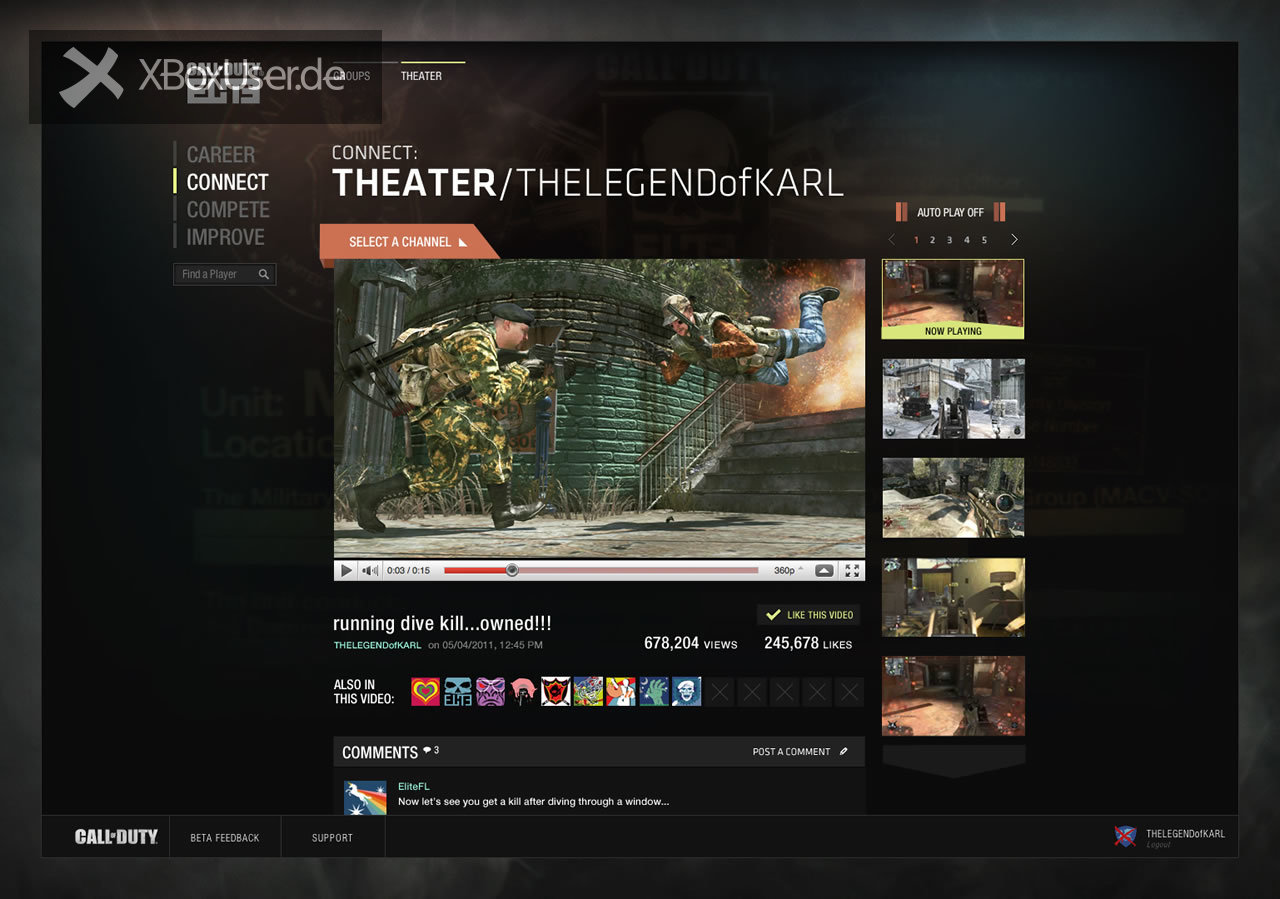The width and height of the screenshot is (1280, 899).
Task: Switch to the Theater tab
Action: click(421, 76)
